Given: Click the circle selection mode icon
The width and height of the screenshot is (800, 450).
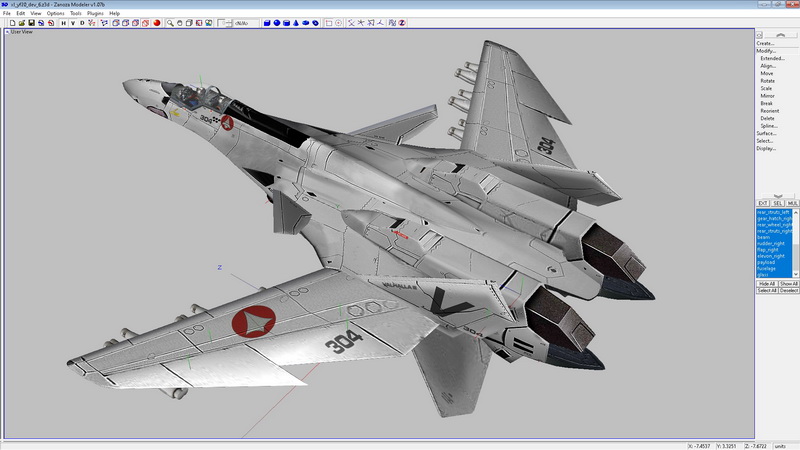Looking at the screenshot, I should coord(338,23).
